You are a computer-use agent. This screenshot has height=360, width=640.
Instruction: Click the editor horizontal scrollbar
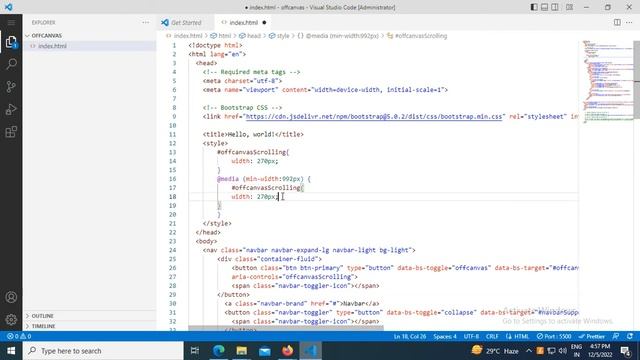tap(286, 328)
